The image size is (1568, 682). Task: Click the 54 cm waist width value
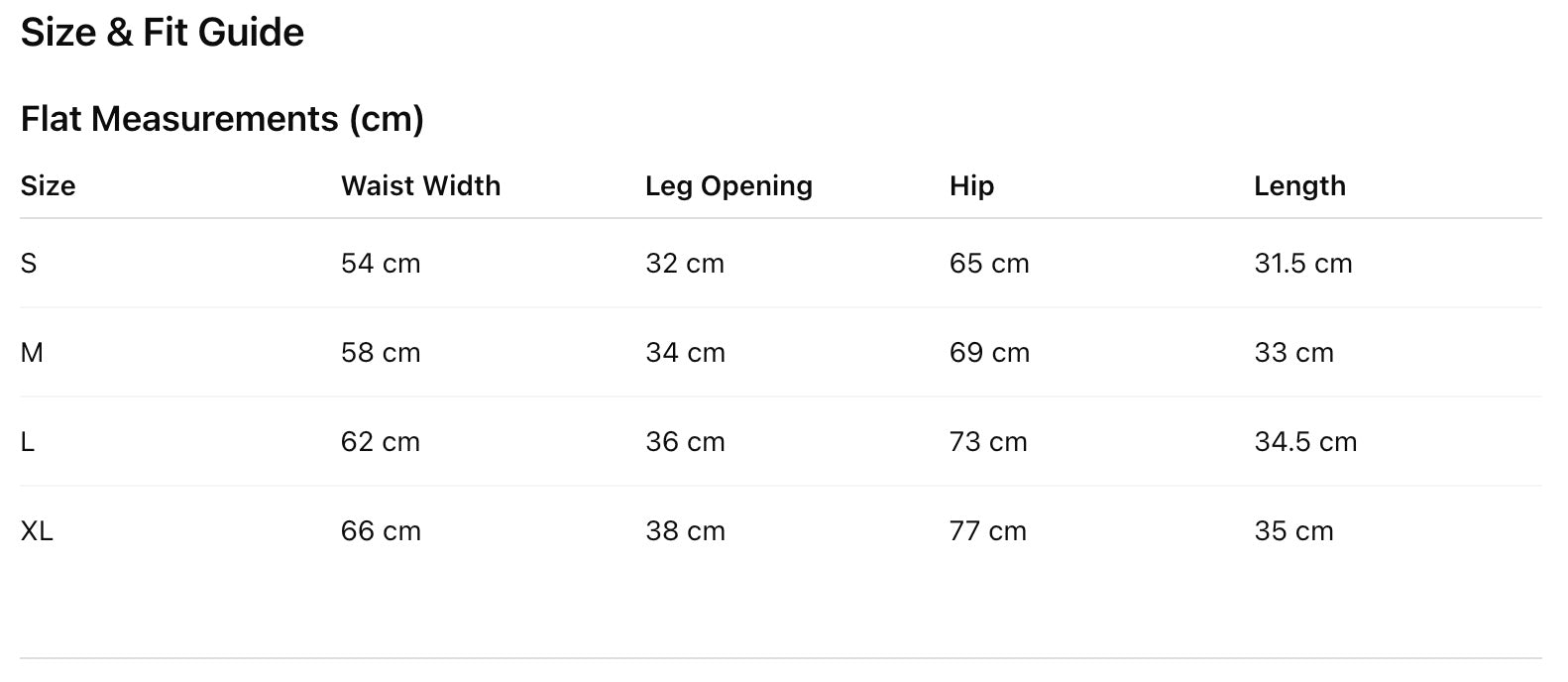pyautogui.click(x=381, y=264)
